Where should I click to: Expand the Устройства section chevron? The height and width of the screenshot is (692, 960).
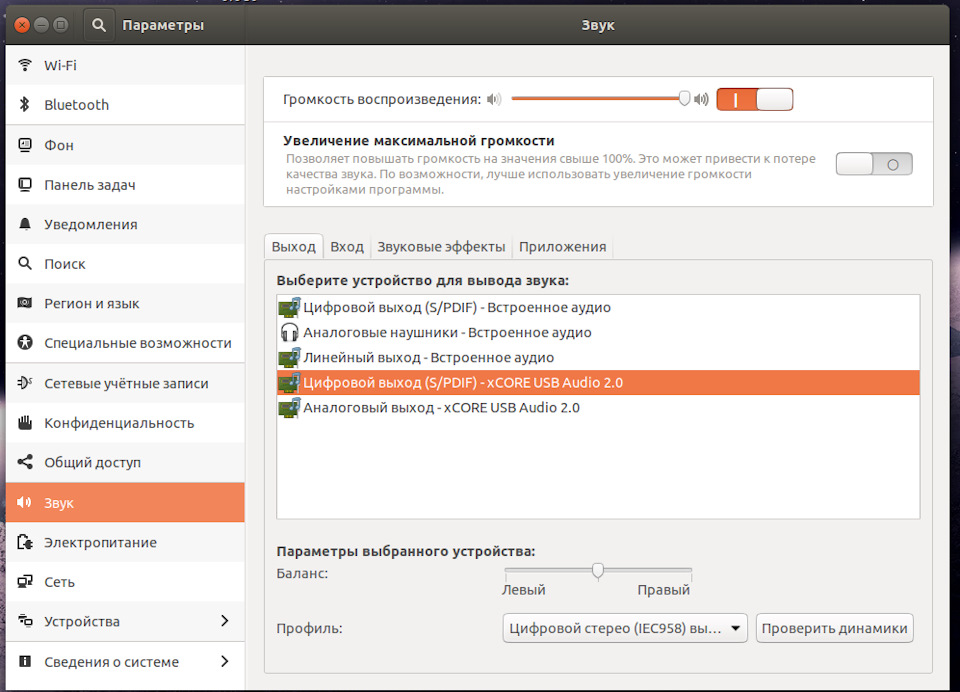(225, 621)
